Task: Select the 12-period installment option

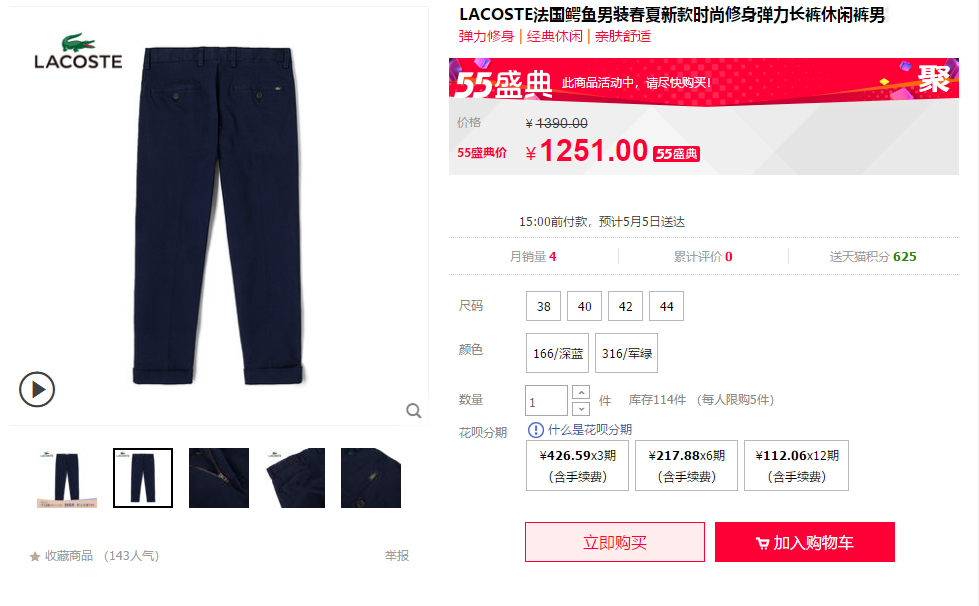Action: click(796, 466)
